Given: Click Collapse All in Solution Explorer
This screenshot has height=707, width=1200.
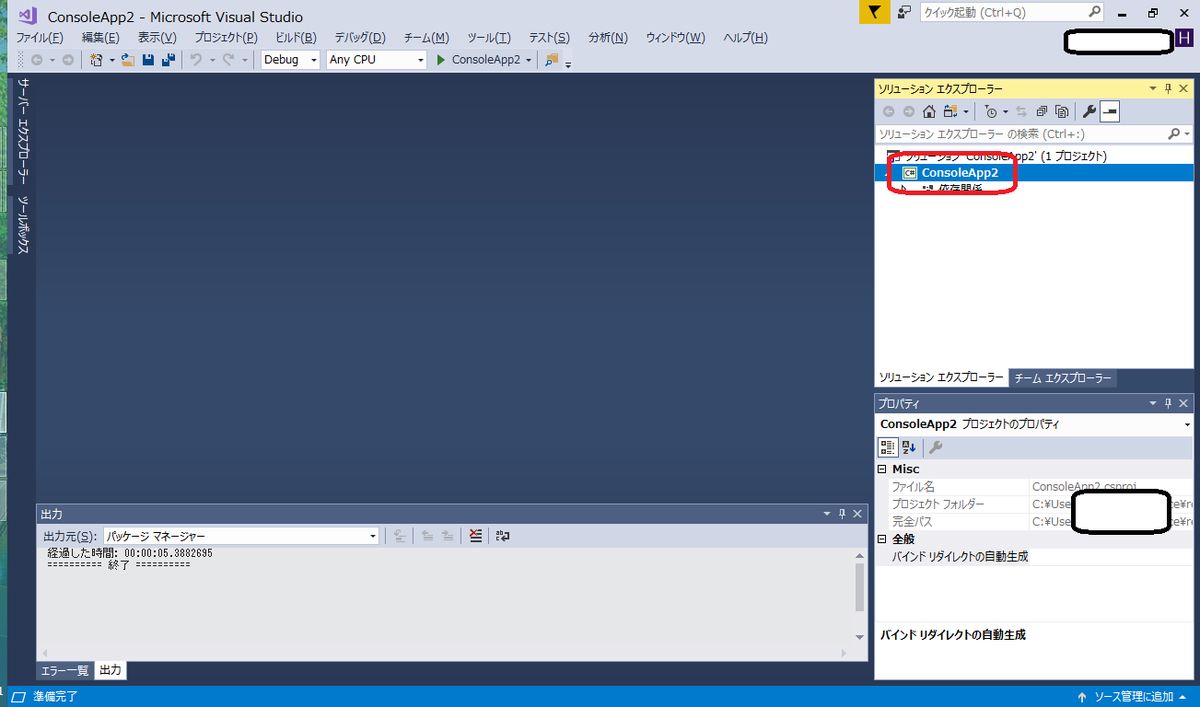Looking at the screenshot, I should (1042, 112).
